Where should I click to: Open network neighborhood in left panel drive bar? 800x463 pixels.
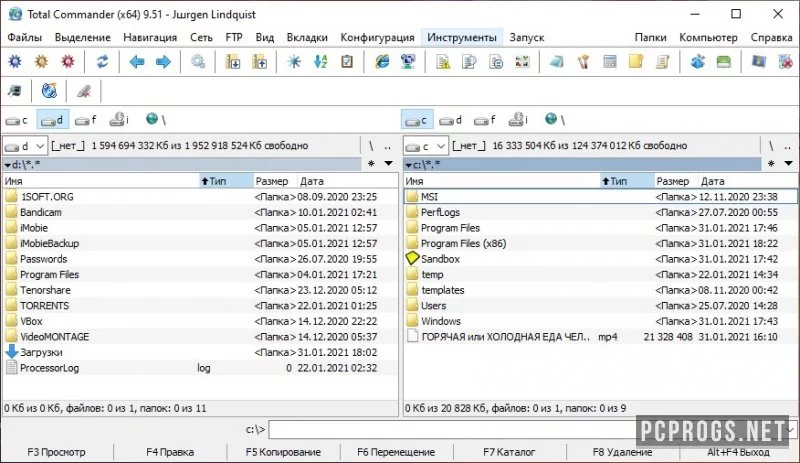[x=156, y=119]
